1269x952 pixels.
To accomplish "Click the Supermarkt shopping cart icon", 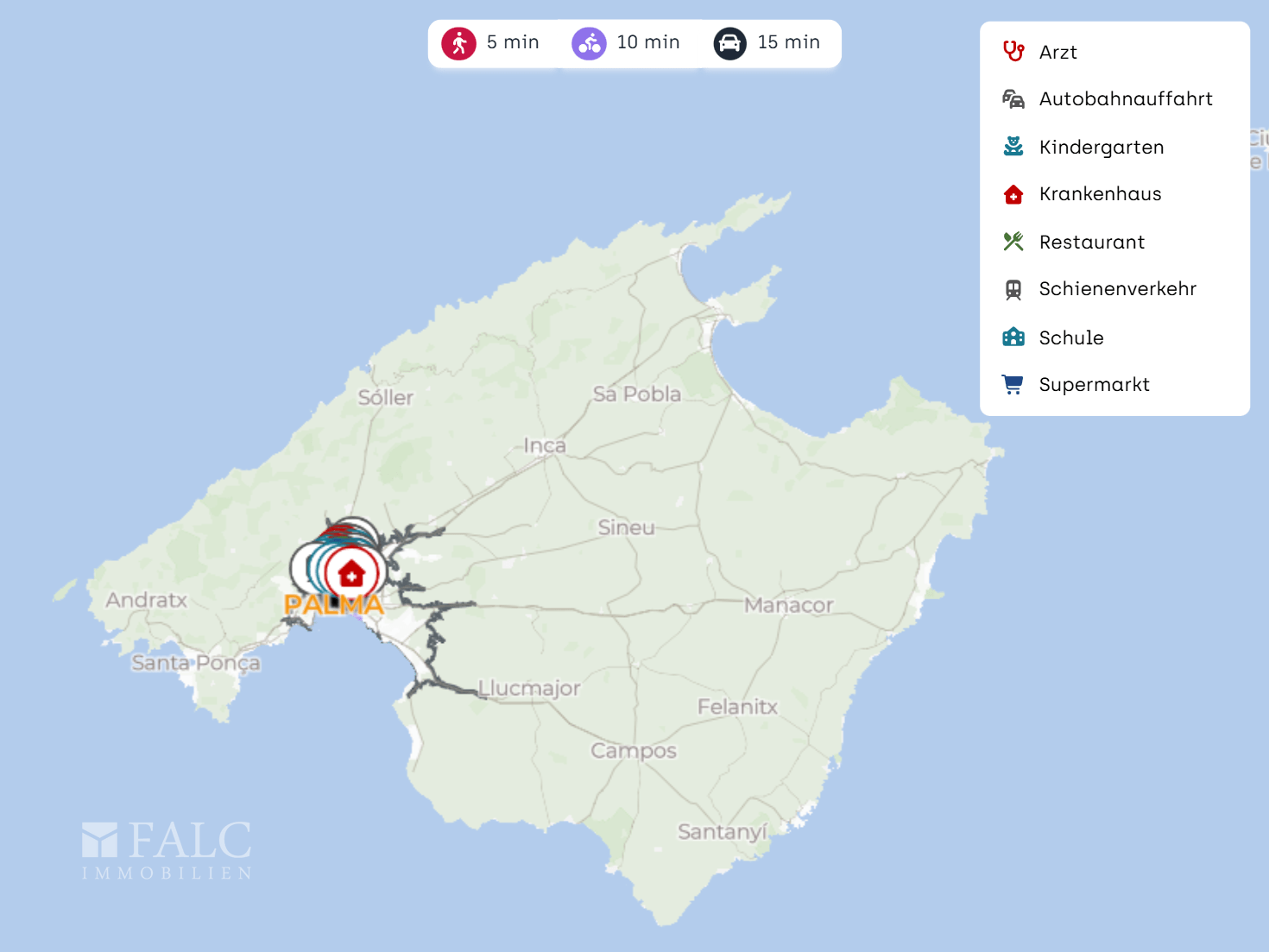I will 1013,385.
